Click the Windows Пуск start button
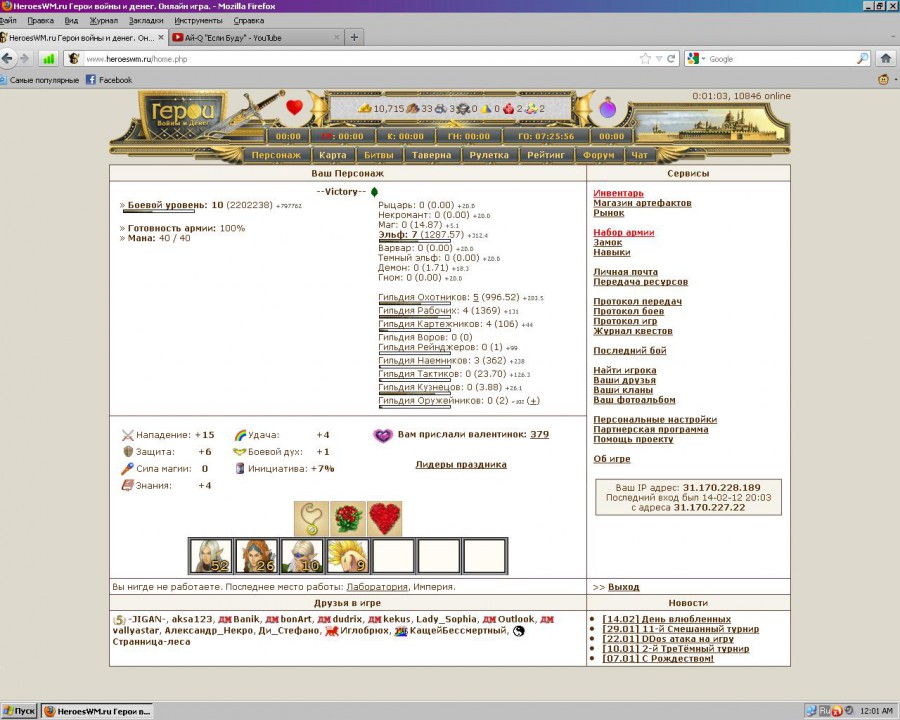The width and height of the screenshot is (900, 720). click(19, 711)
